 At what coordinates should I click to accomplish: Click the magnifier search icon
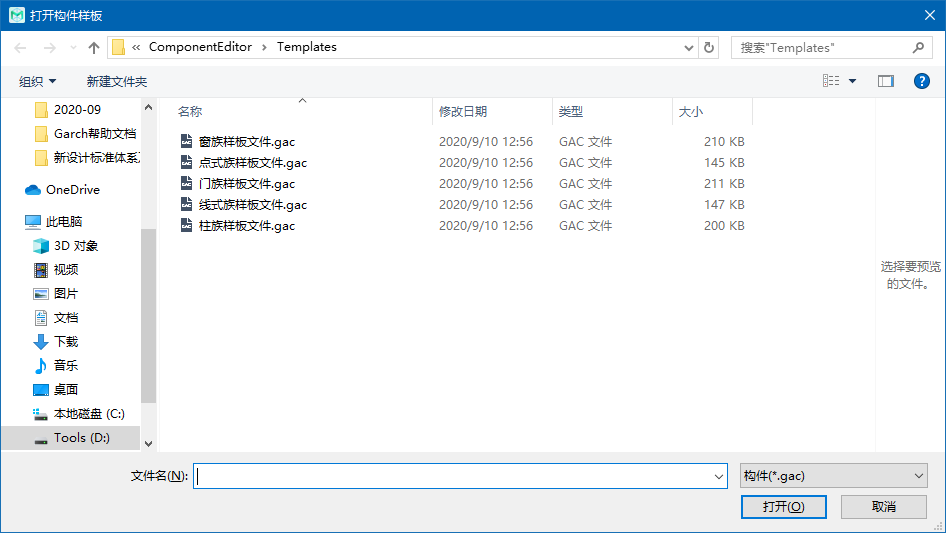(918, 47)
